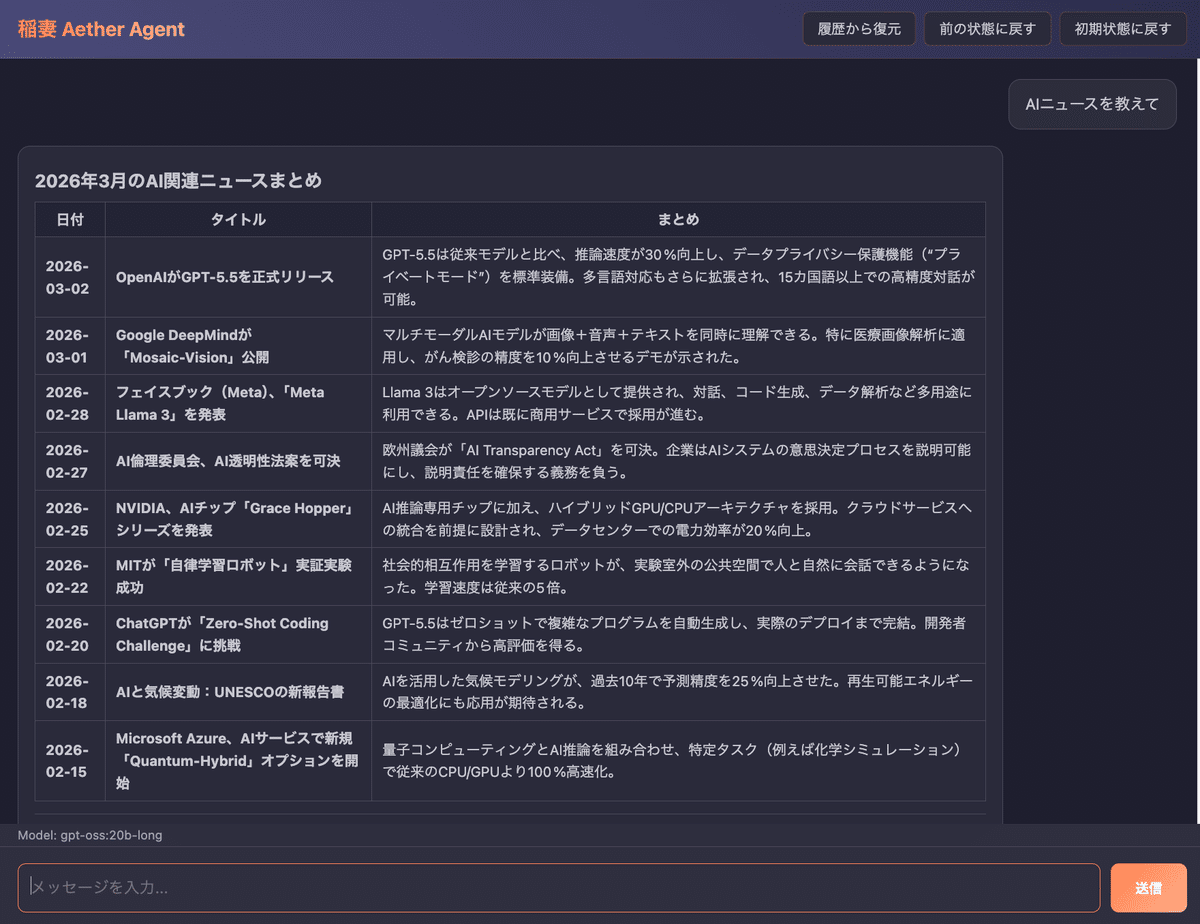Select the date cell 2026-02-22
The image size is (1200, 924).
70,577
